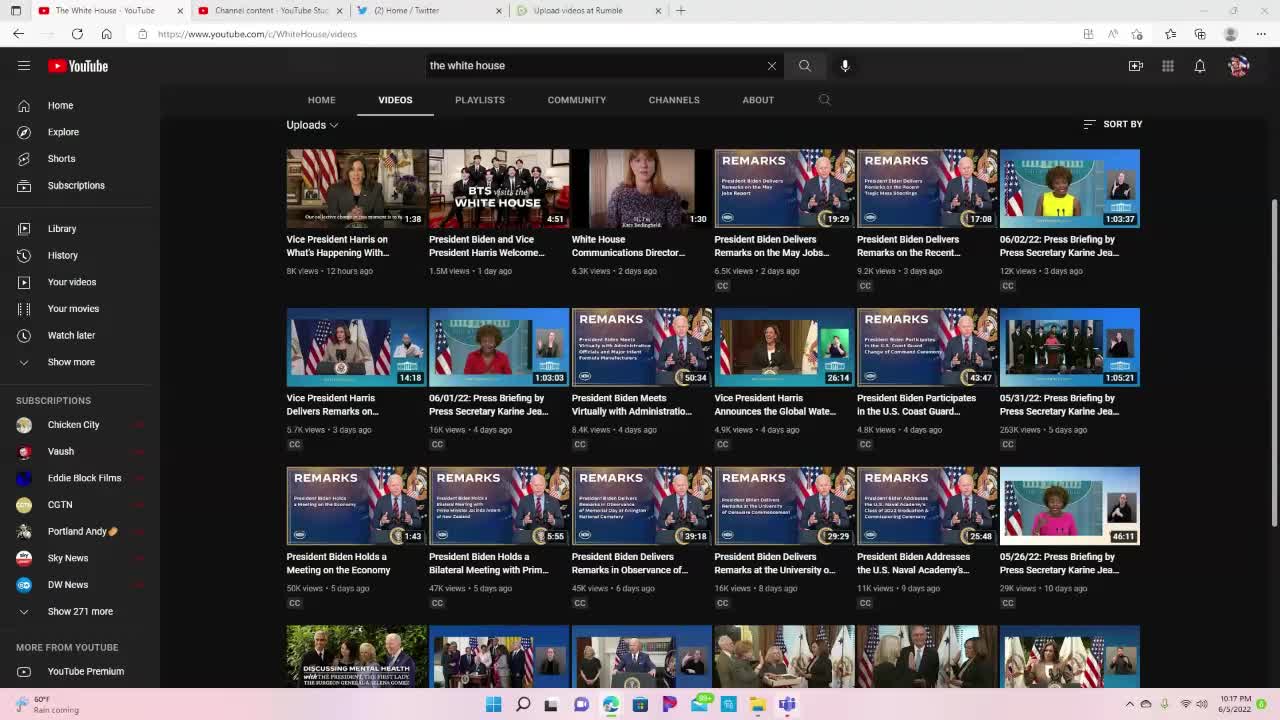The width and height of the screenshot is (1280, 720).
Task: Open Vice President Harris What's Happening video title
Action: (338, 246)
